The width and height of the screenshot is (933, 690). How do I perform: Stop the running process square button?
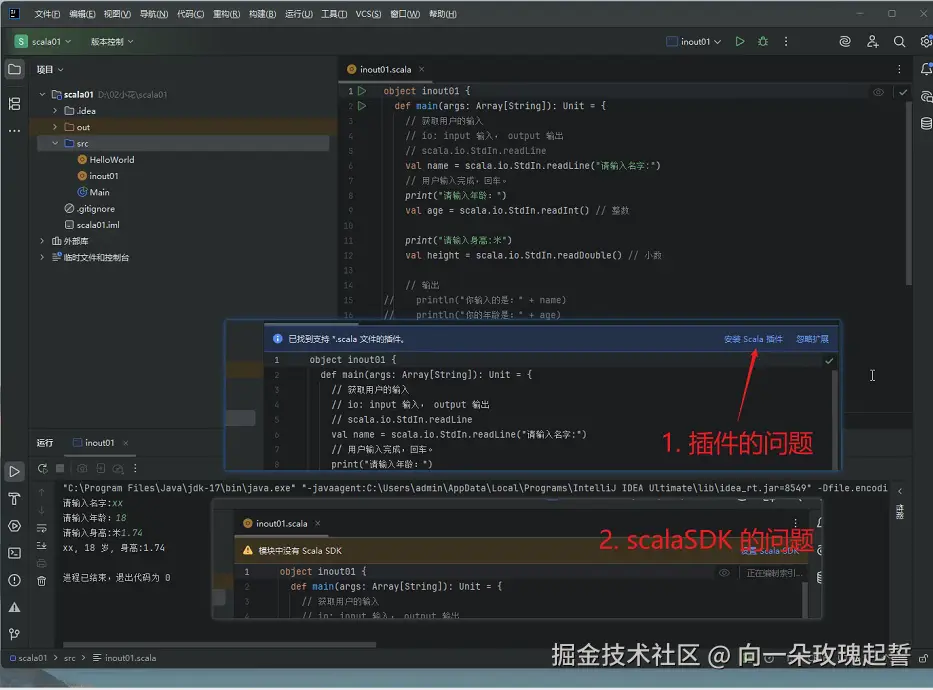(60, 469)
